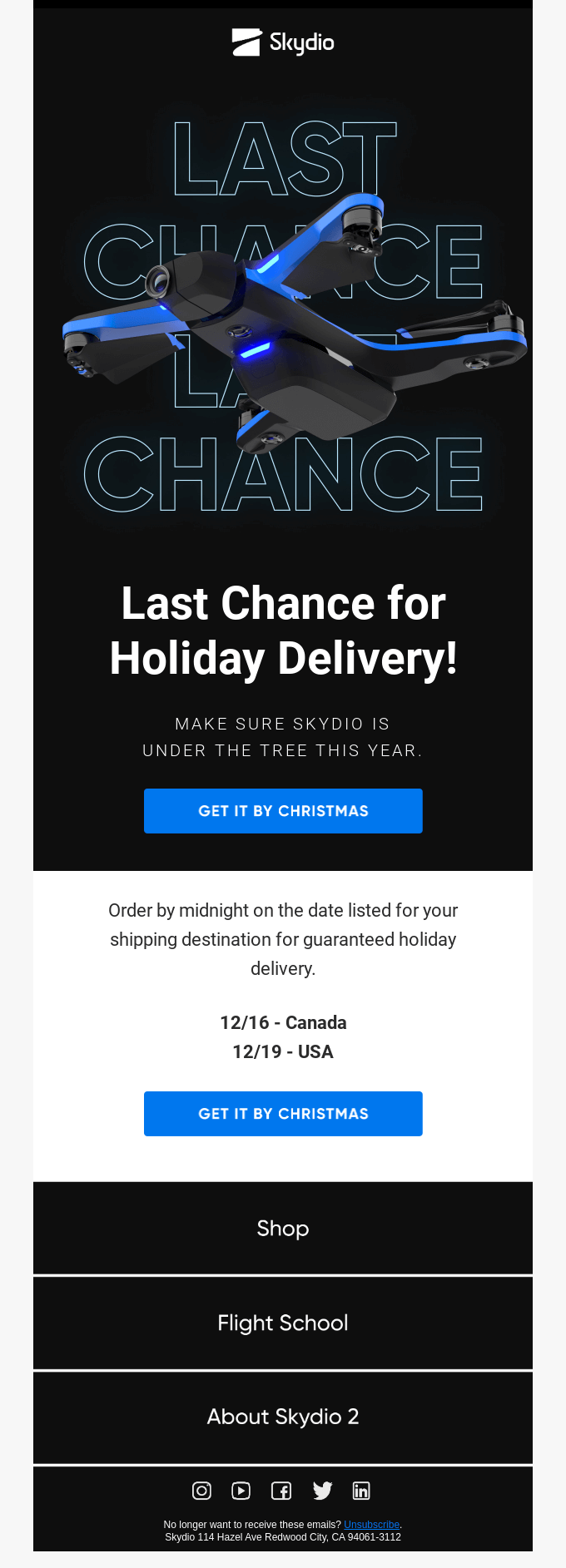Select the Shop navigation link

coord(283,1228)
